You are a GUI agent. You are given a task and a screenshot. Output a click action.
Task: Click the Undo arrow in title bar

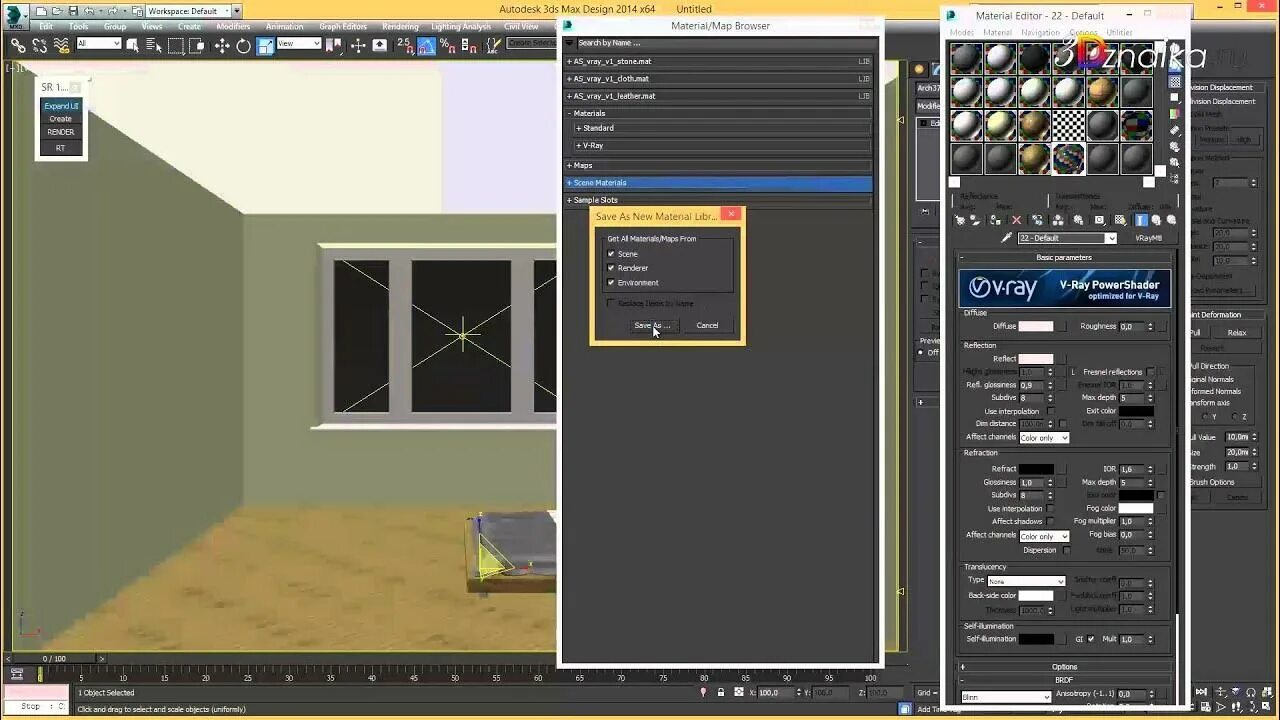tap(89, 11)
